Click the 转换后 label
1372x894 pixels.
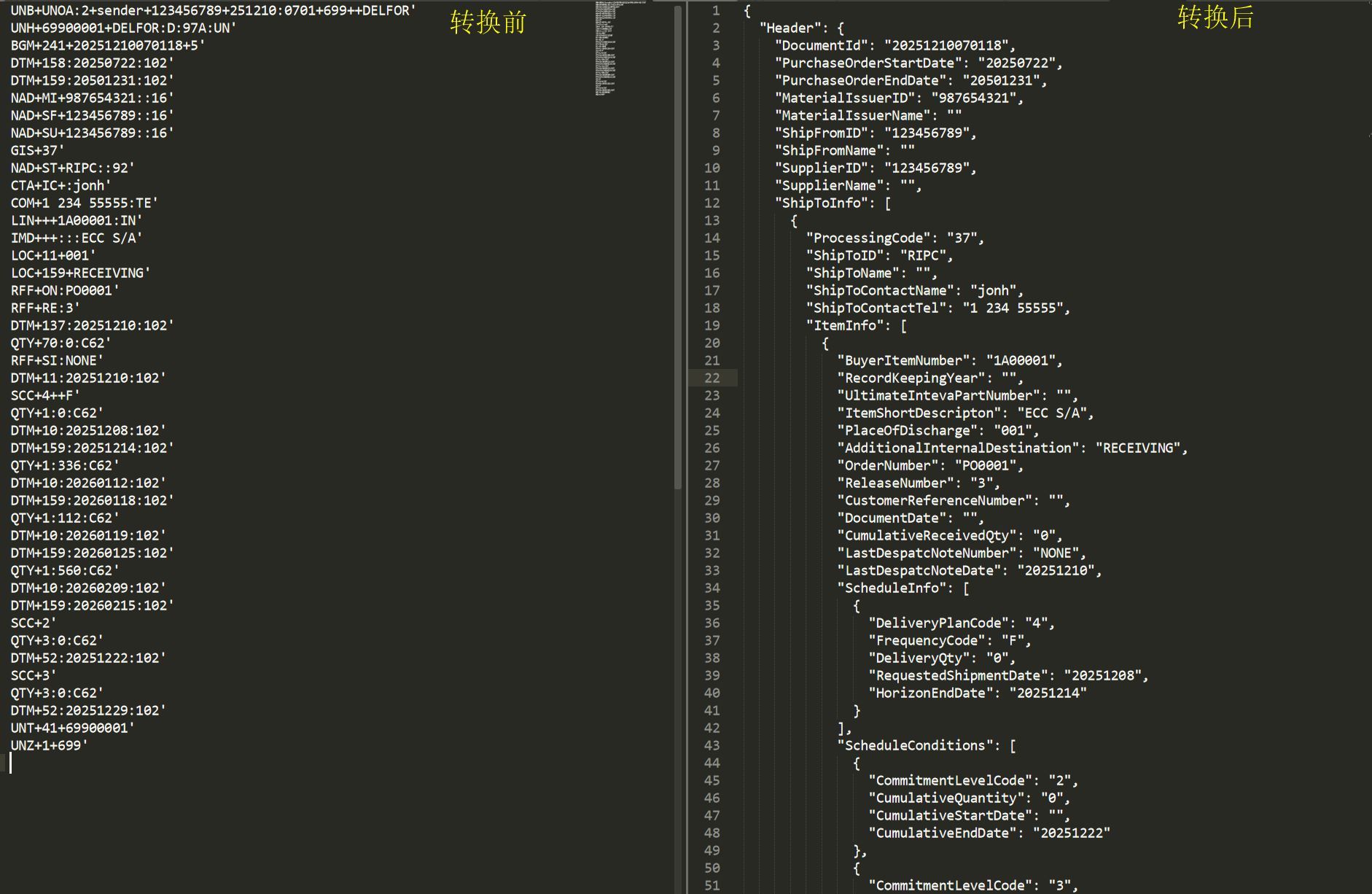1215,18
